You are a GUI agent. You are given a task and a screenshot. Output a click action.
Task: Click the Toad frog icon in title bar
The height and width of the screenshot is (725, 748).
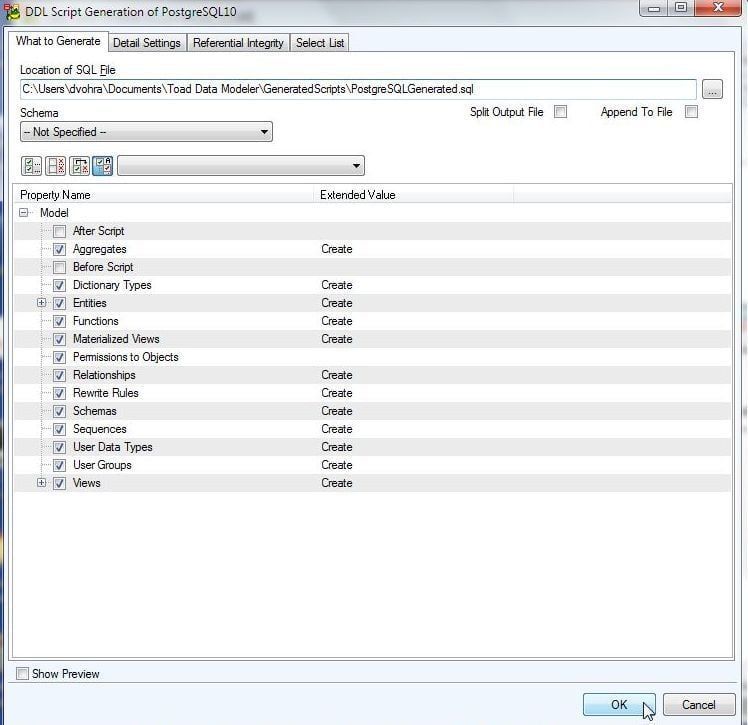[12, 11]
